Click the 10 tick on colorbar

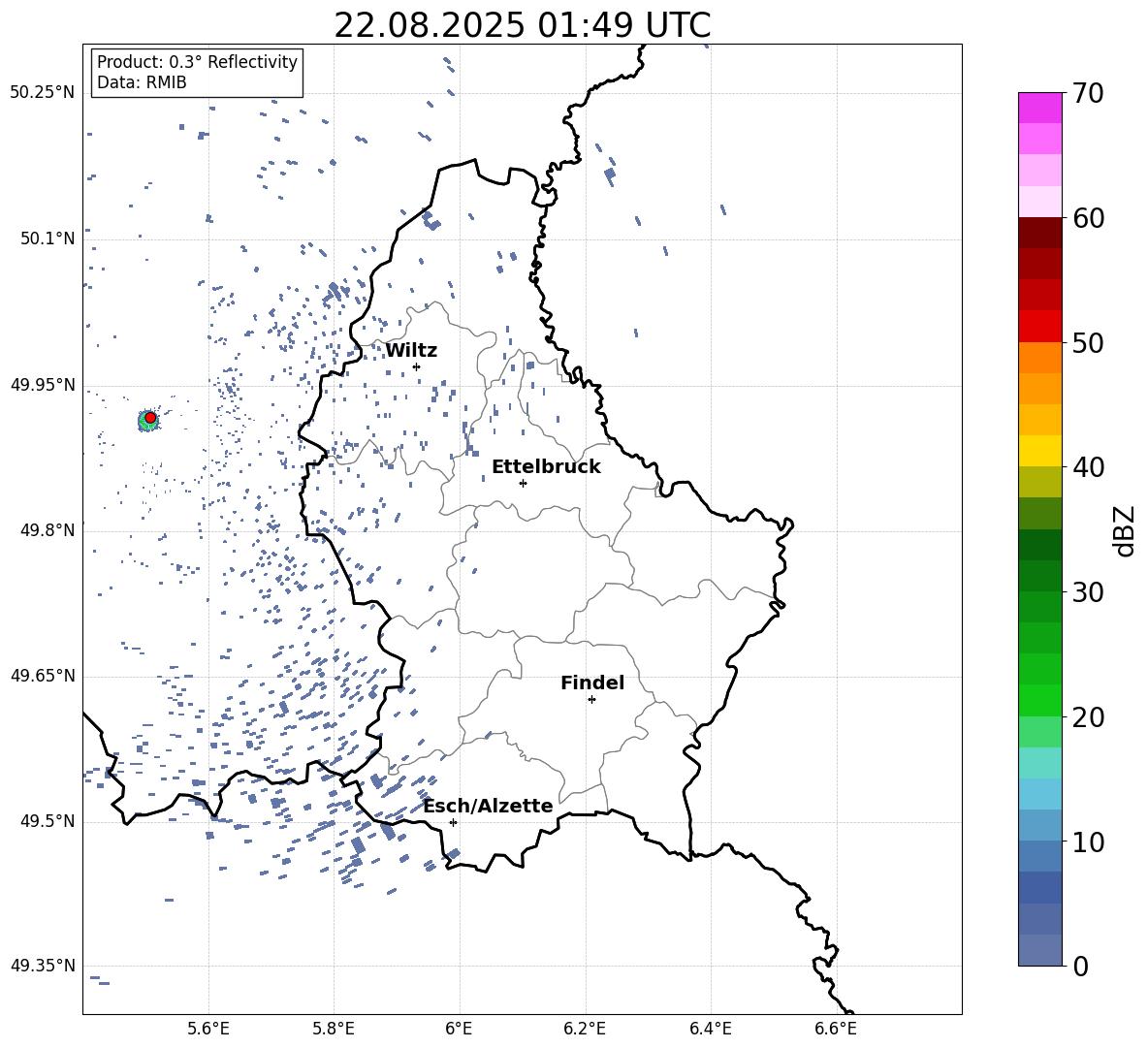pyautogui.click(x=1088, y=842)
